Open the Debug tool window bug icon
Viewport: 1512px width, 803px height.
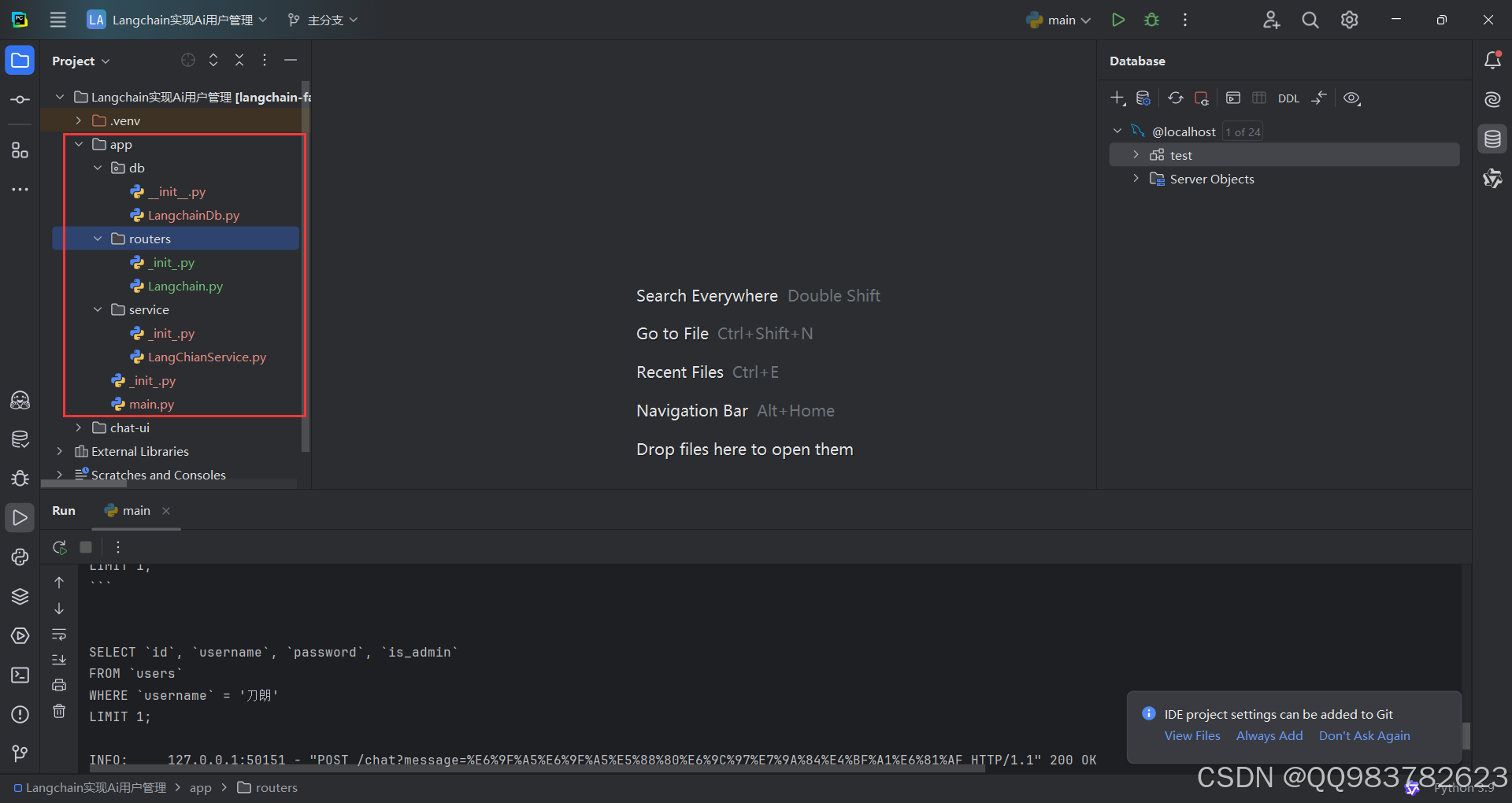coord(20,478)
